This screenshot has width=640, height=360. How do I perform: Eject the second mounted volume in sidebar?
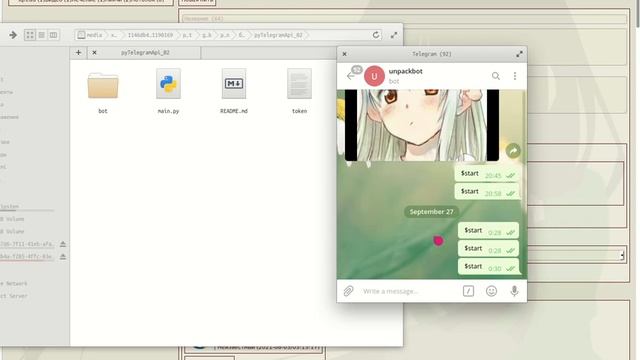[x=63, y=257]
